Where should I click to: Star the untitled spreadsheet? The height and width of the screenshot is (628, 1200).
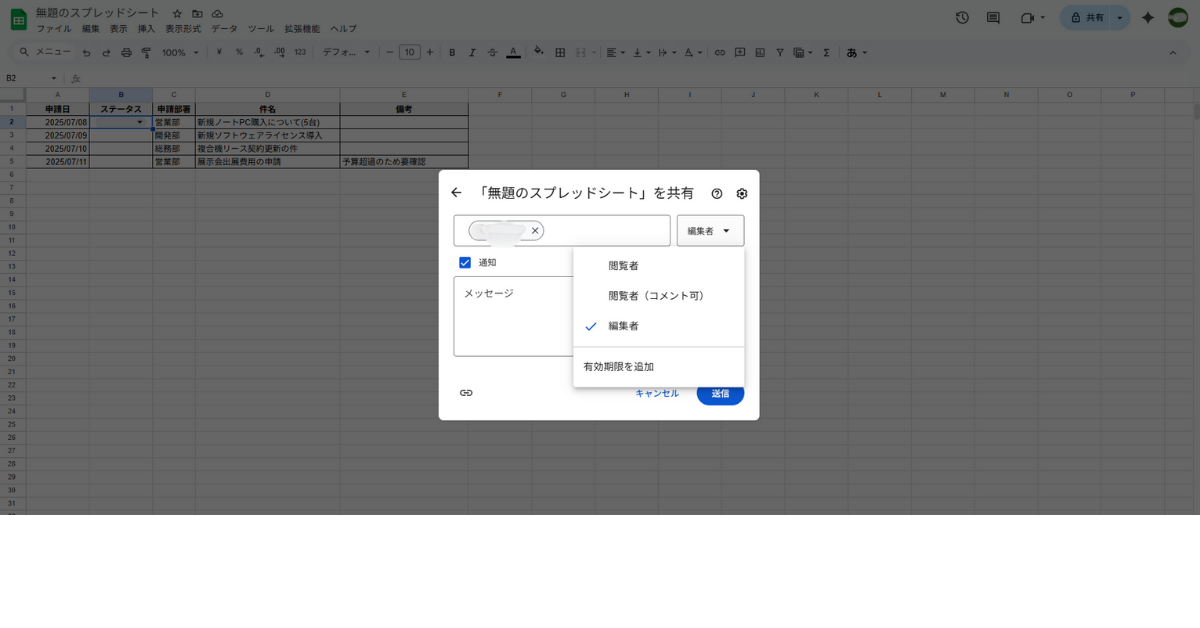click(177, 13)
